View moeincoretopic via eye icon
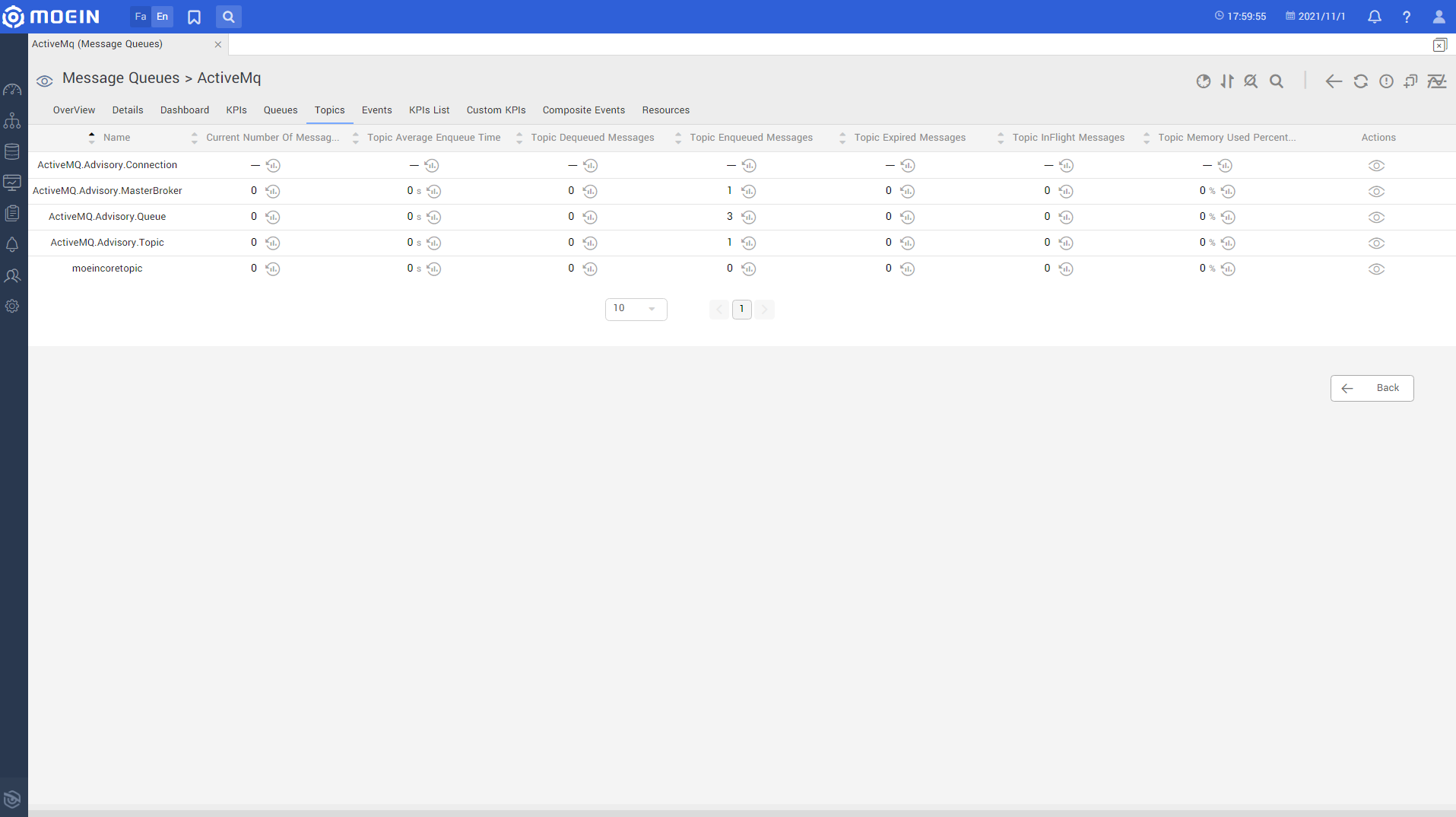This screenshot has width=1456, height=817. pos(1376,269)
